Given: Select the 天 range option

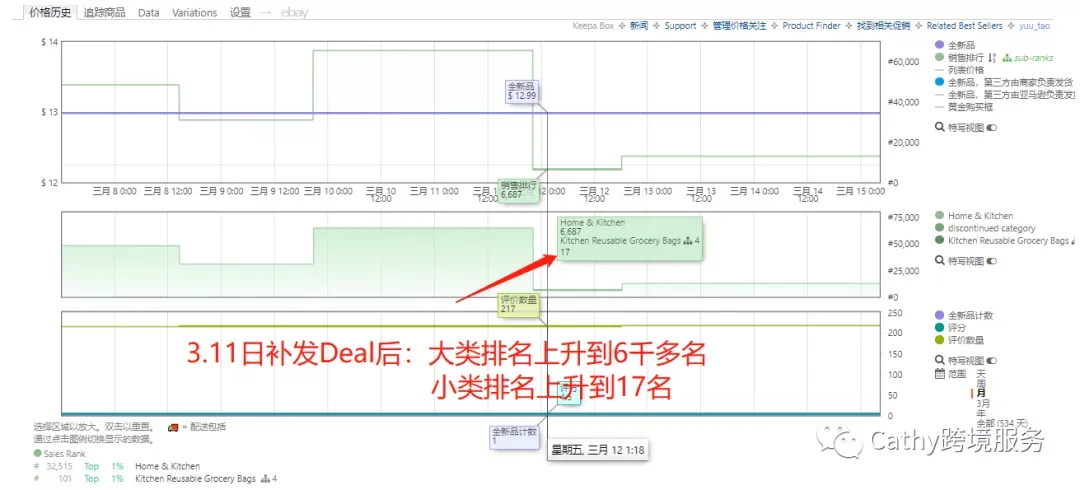Looking at the screenshot, I should (981, 373).
